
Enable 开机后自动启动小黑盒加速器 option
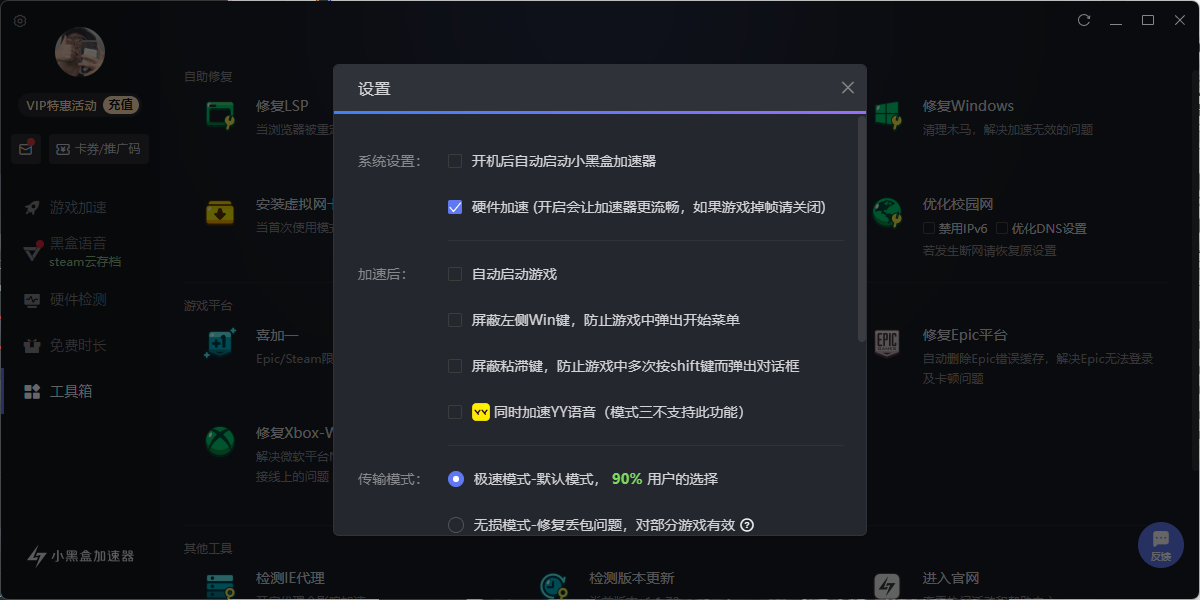click(x=455, y=158)
